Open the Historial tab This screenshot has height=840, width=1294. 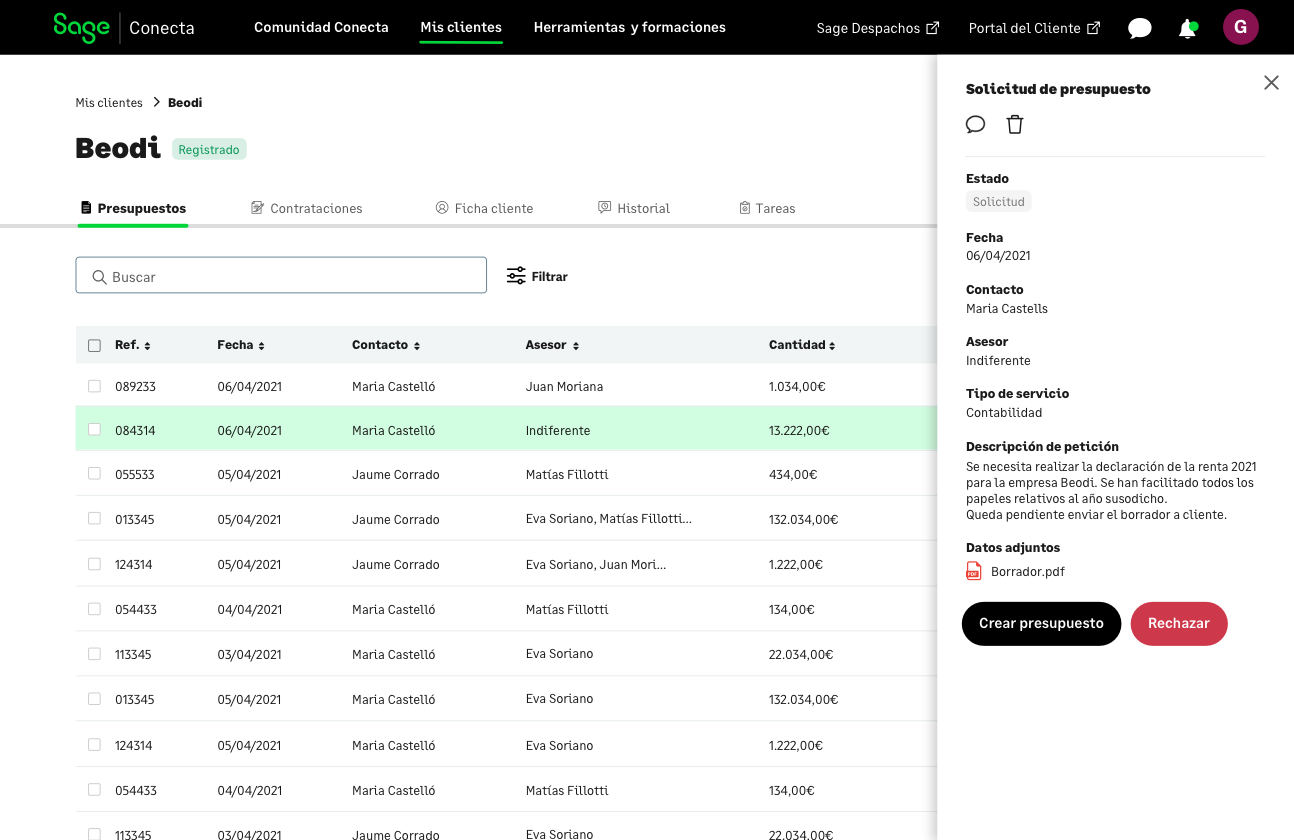(x=634, y=208)
